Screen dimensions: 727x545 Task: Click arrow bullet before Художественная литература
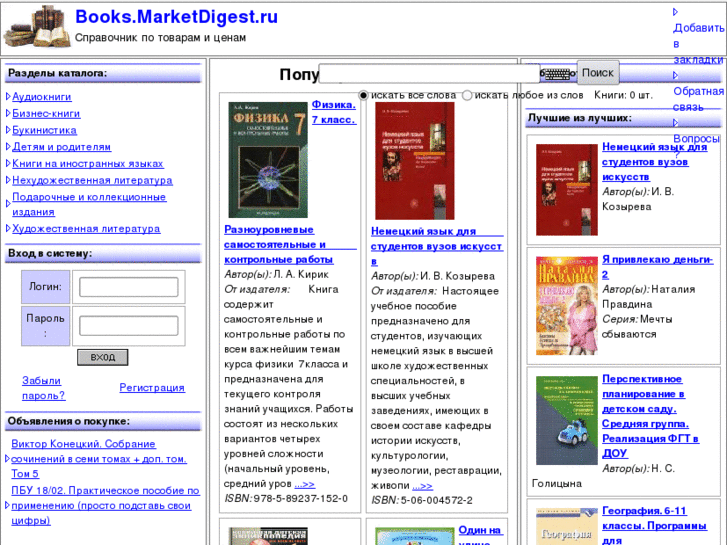coord(8,228)
